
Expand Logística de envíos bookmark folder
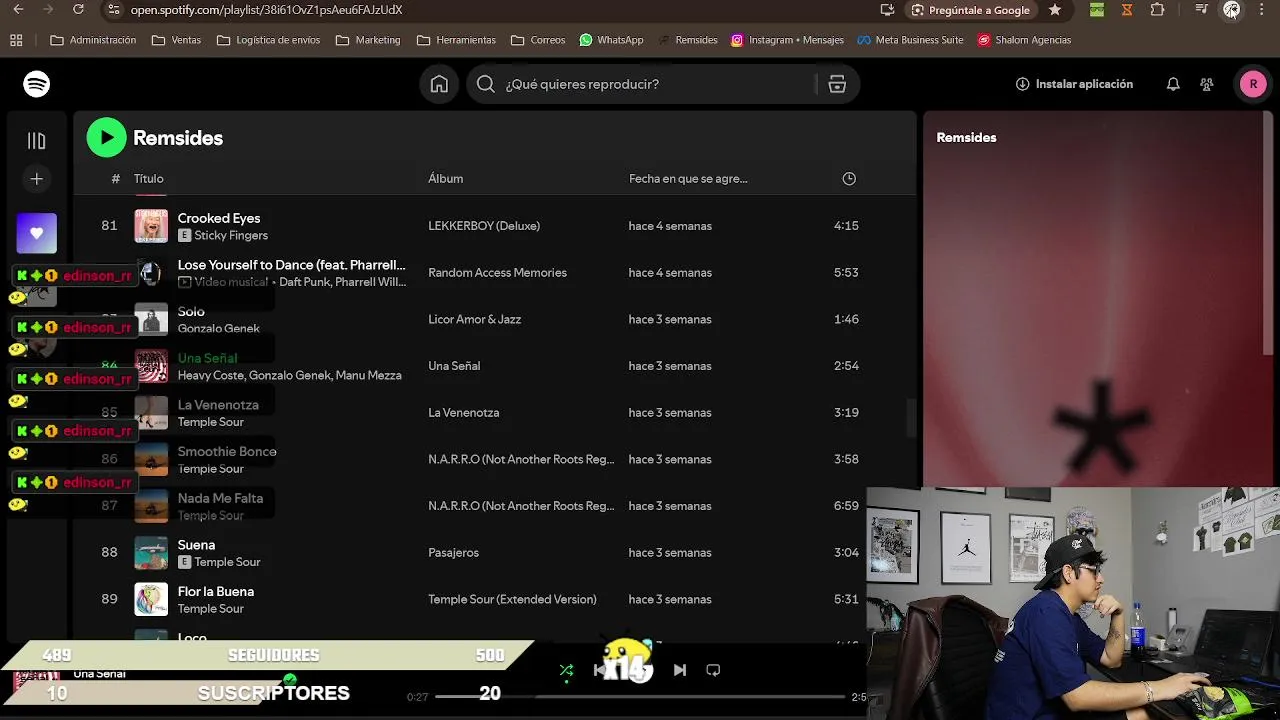pyautogui.click(x=268, y=40)
